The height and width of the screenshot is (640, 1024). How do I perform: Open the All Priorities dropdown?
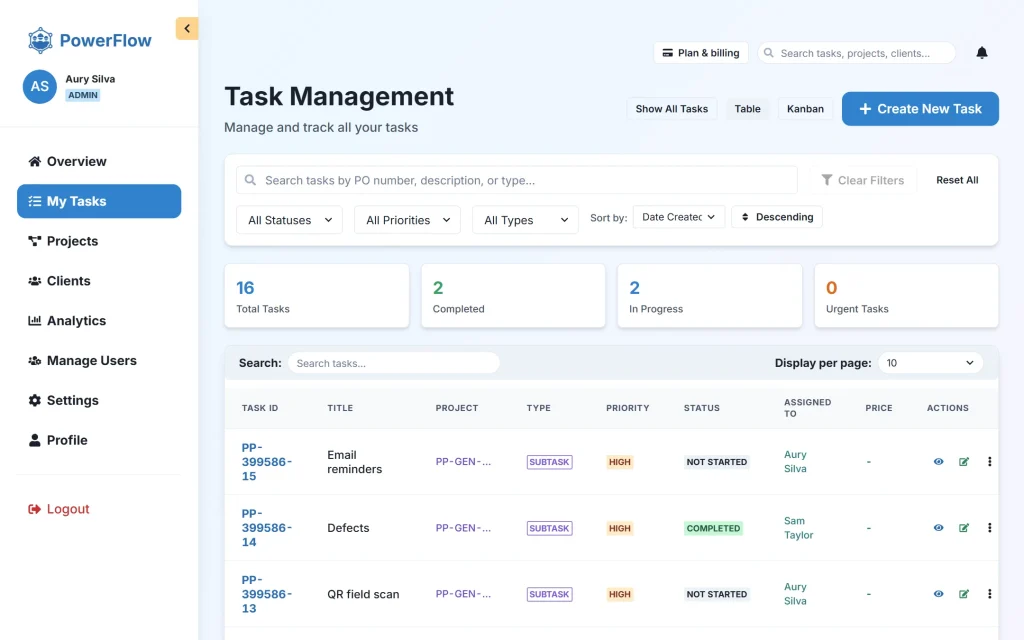point(408,220)
